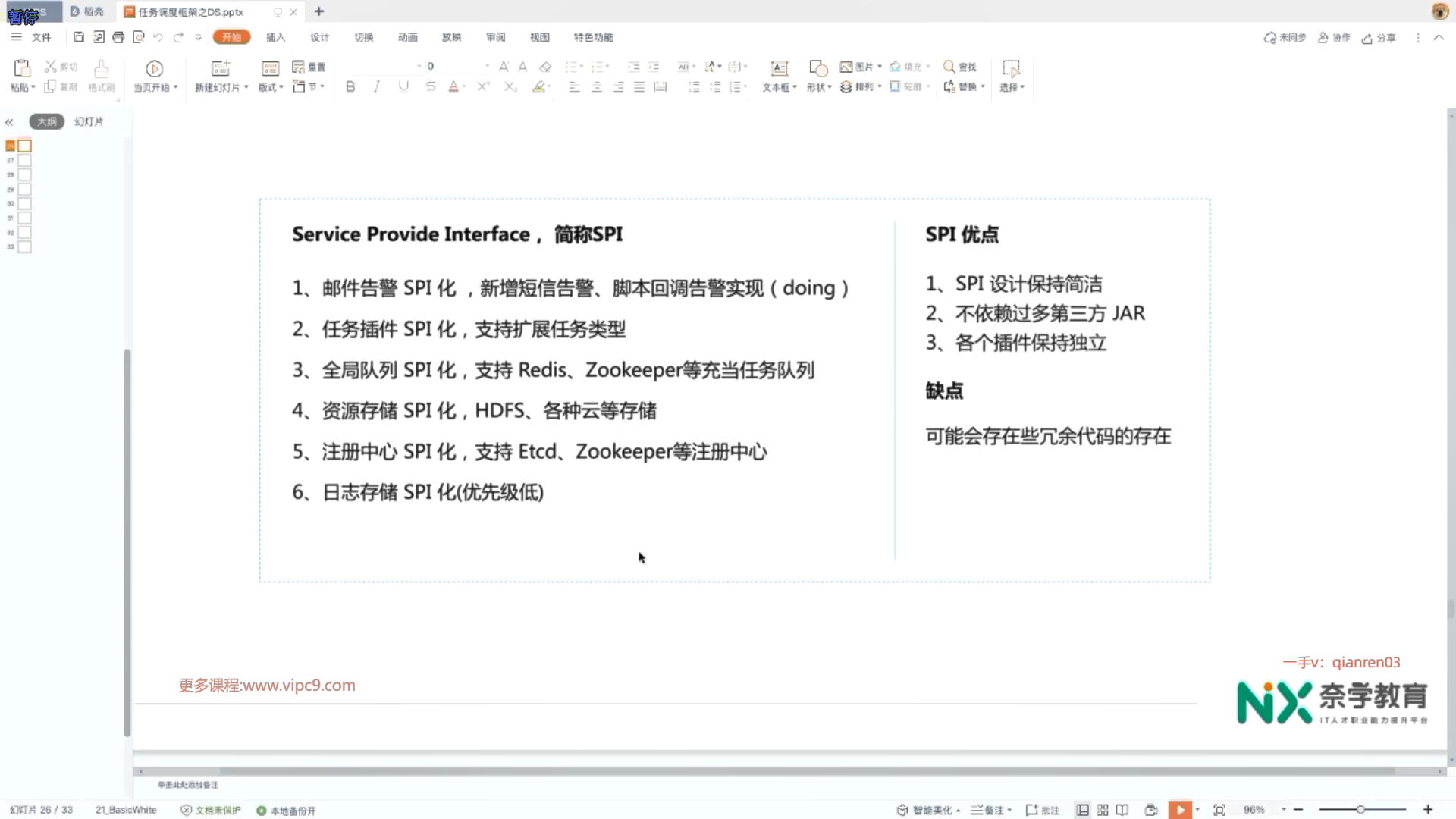The height and width of the screenshot is (819, 1456).
Task: Click the Bold formatting icon
Action: [x=350, y=86]
